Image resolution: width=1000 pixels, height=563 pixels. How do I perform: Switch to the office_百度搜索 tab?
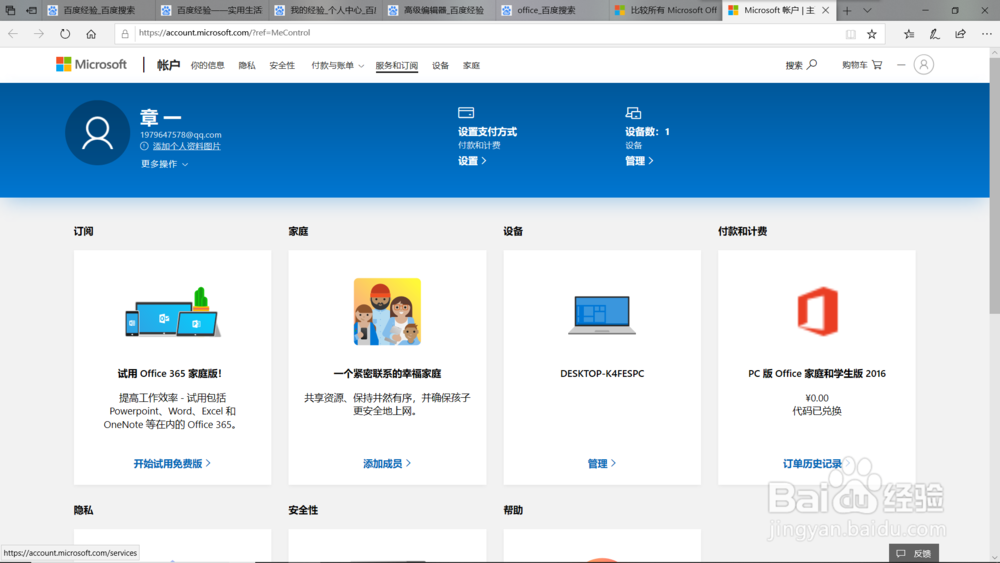pos(553,10)
